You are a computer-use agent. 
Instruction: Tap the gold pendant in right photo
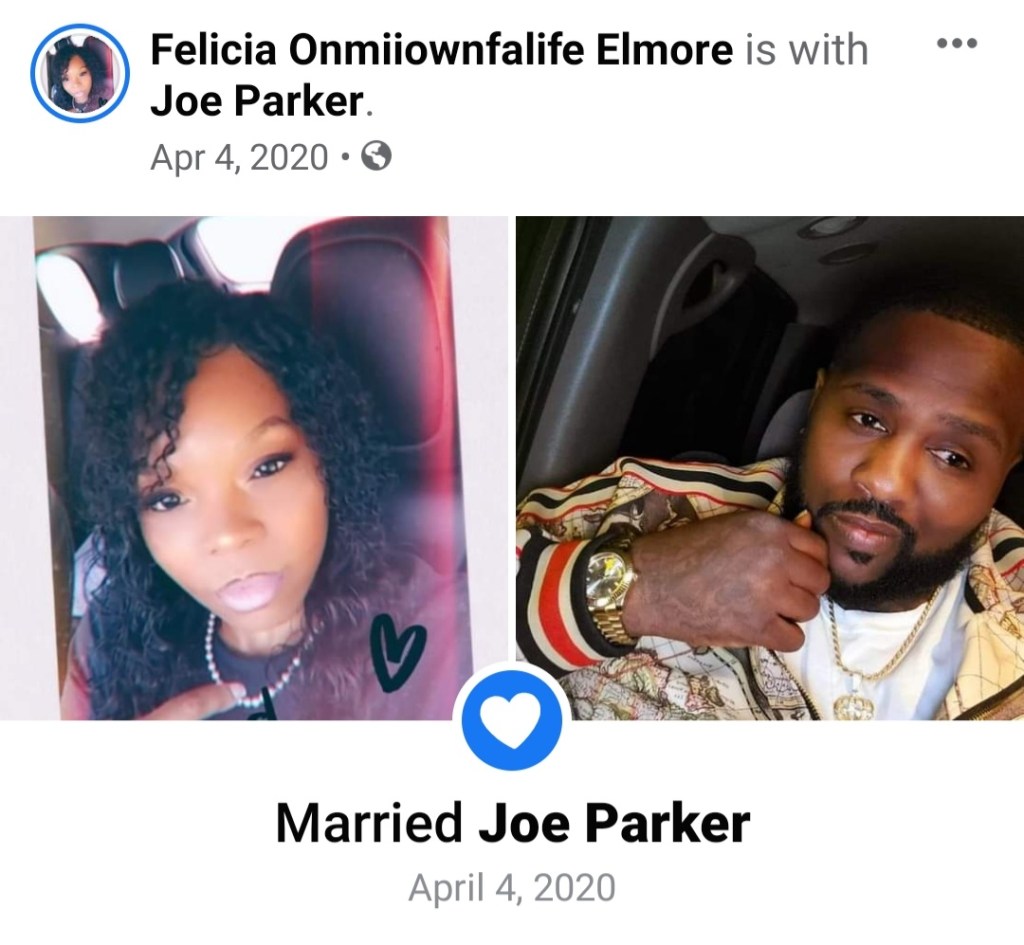click(852, 706)
